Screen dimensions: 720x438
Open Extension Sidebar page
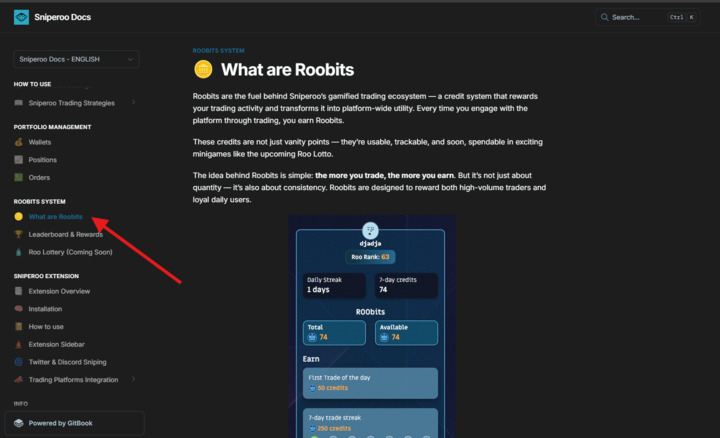pos(56,344)
